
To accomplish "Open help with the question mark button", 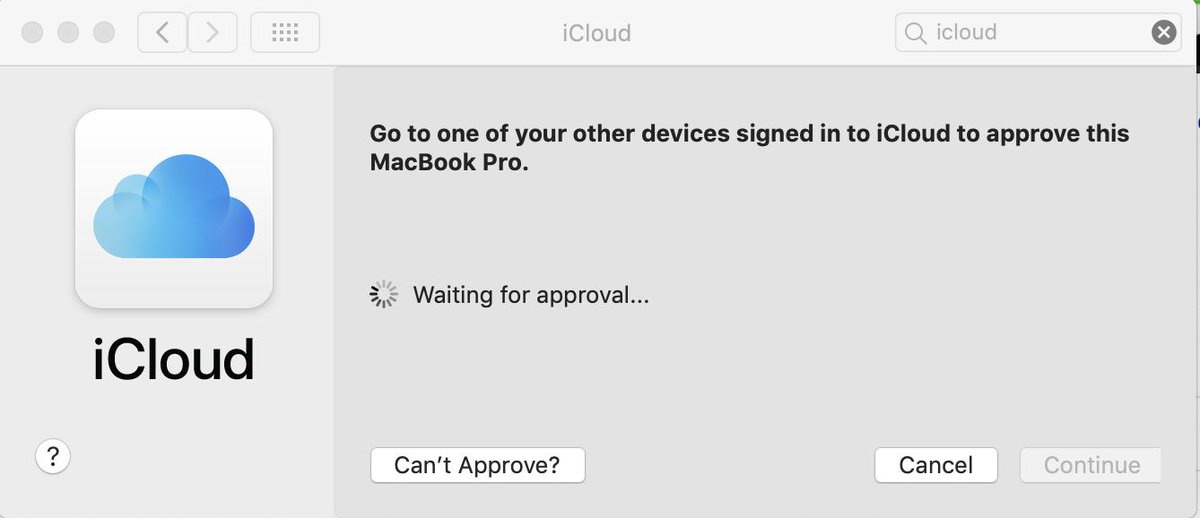I will pyautogui.click(x=53, y=457).
